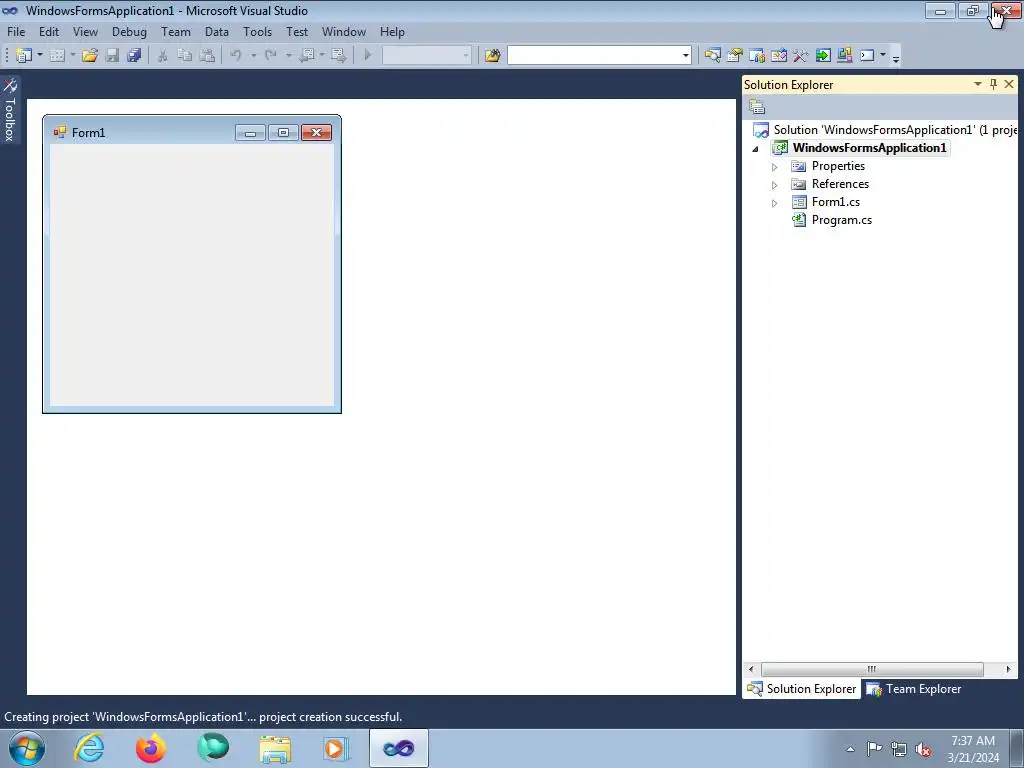This screenshot has width=1024, height=768.
Task: Click the Undo arrow icon
Action: 236,56
